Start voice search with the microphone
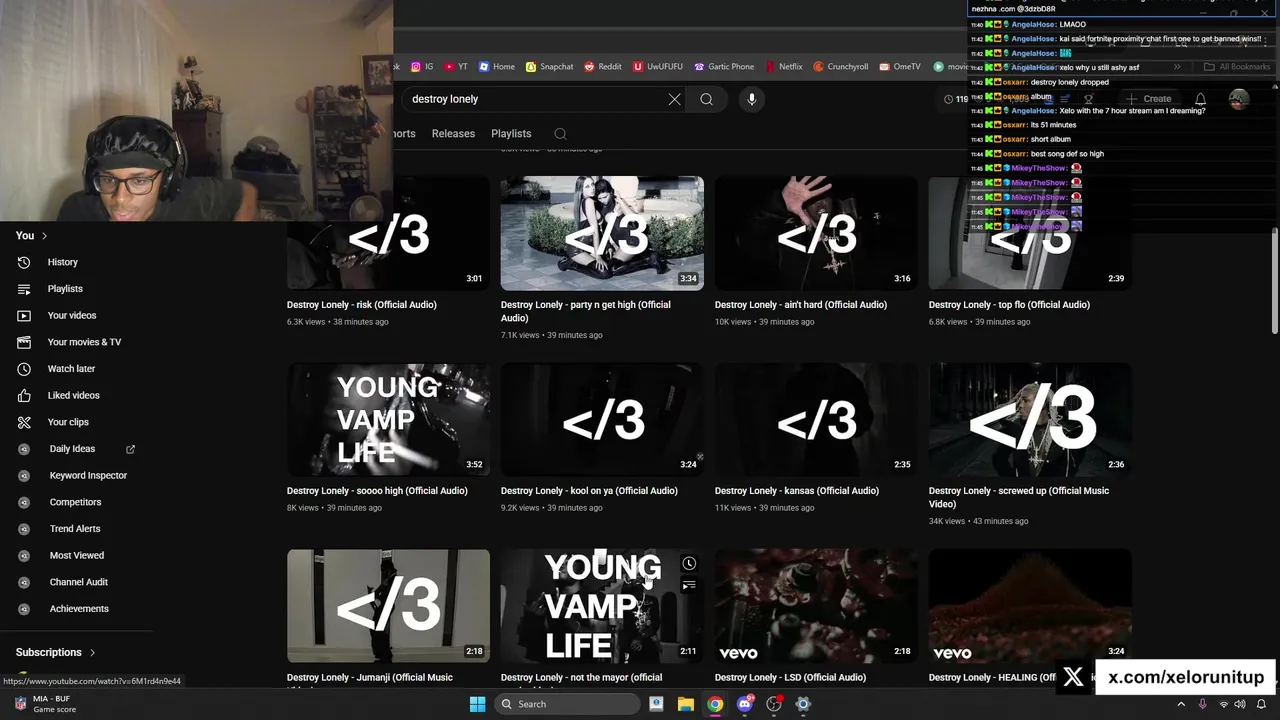This screenshot has width=1280, height=720. point(752,99)
